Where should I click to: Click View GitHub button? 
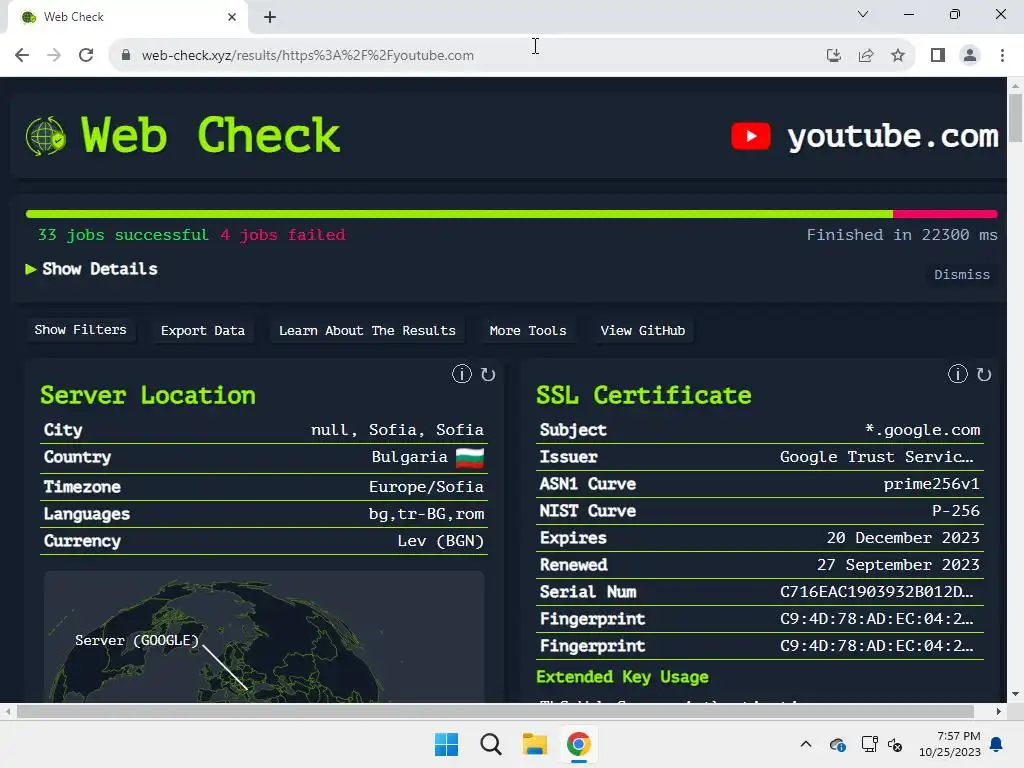643,330
